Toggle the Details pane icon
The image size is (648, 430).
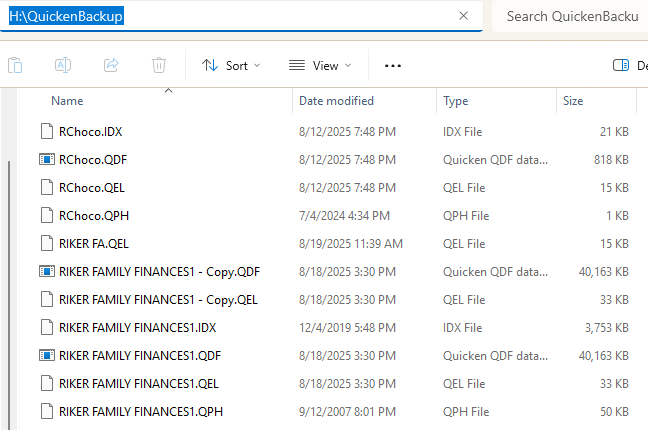coord(621,65)
